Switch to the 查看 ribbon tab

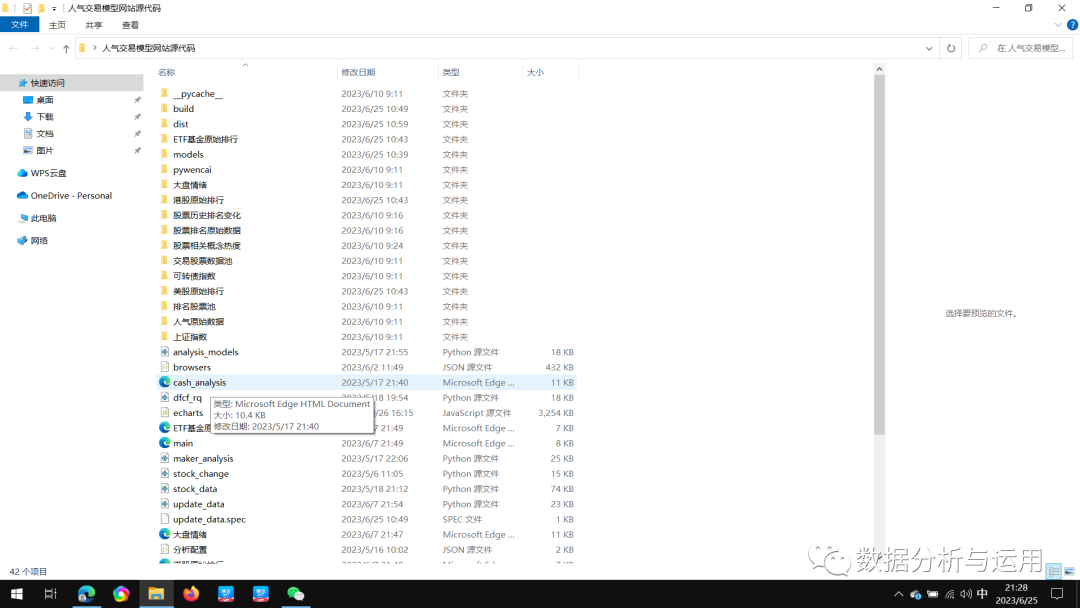coord(130,25)
